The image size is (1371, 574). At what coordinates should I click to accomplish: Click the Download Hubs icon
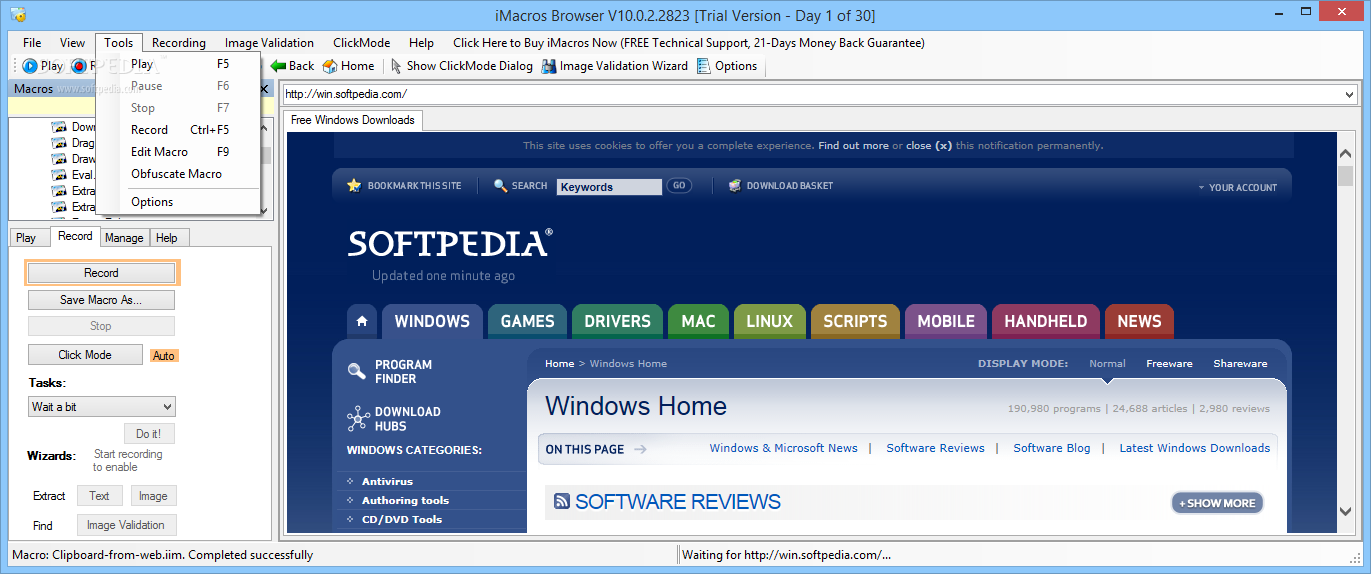pos(358,419)
